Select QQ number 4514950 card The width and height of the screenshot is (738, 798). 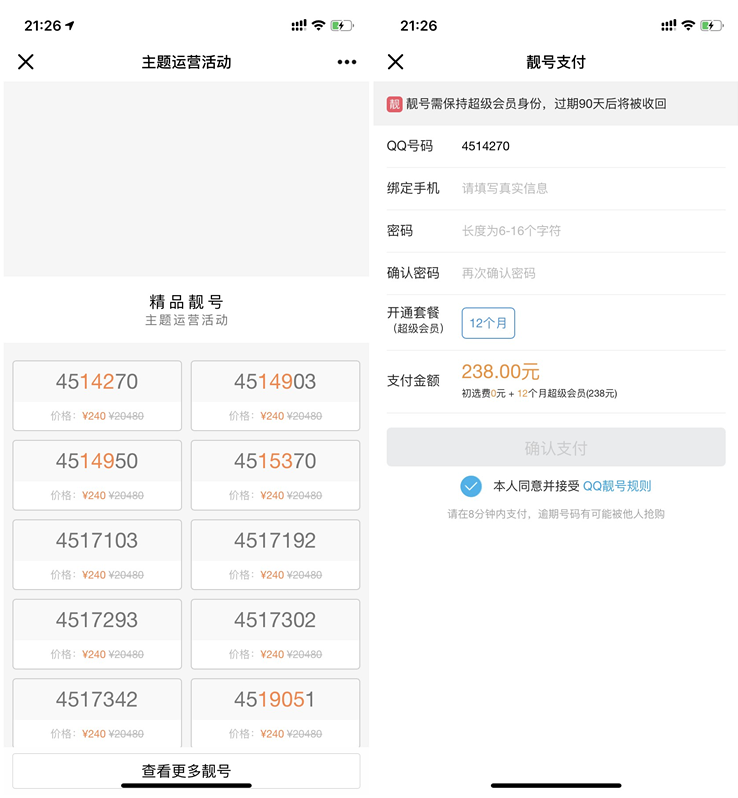pyautogui.click(x=97, y=475)
